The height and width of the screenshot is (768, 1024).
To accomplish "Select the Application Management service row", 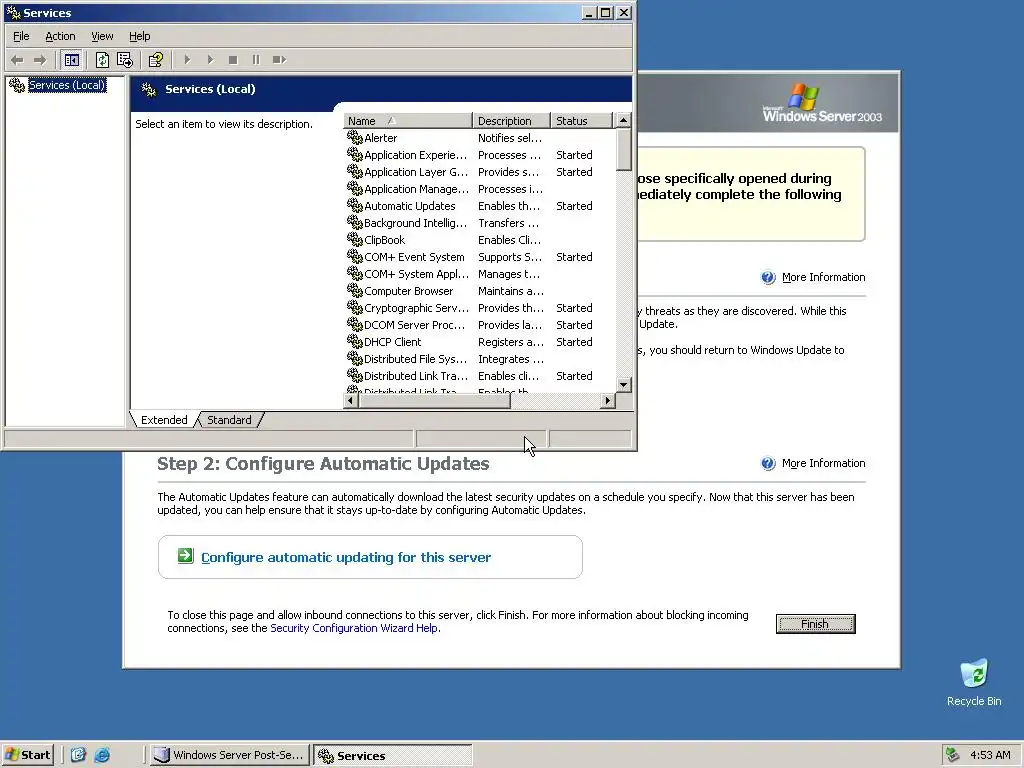I will pyautogui.click(x=479, y=189).
